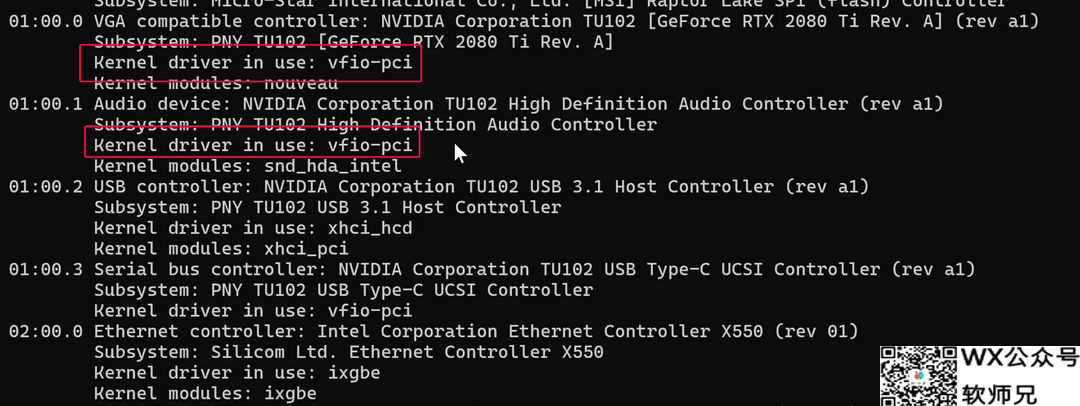Click the 02:00.0 Ethernet controller line
This screenshot has height=406, width=1080.
433,332
